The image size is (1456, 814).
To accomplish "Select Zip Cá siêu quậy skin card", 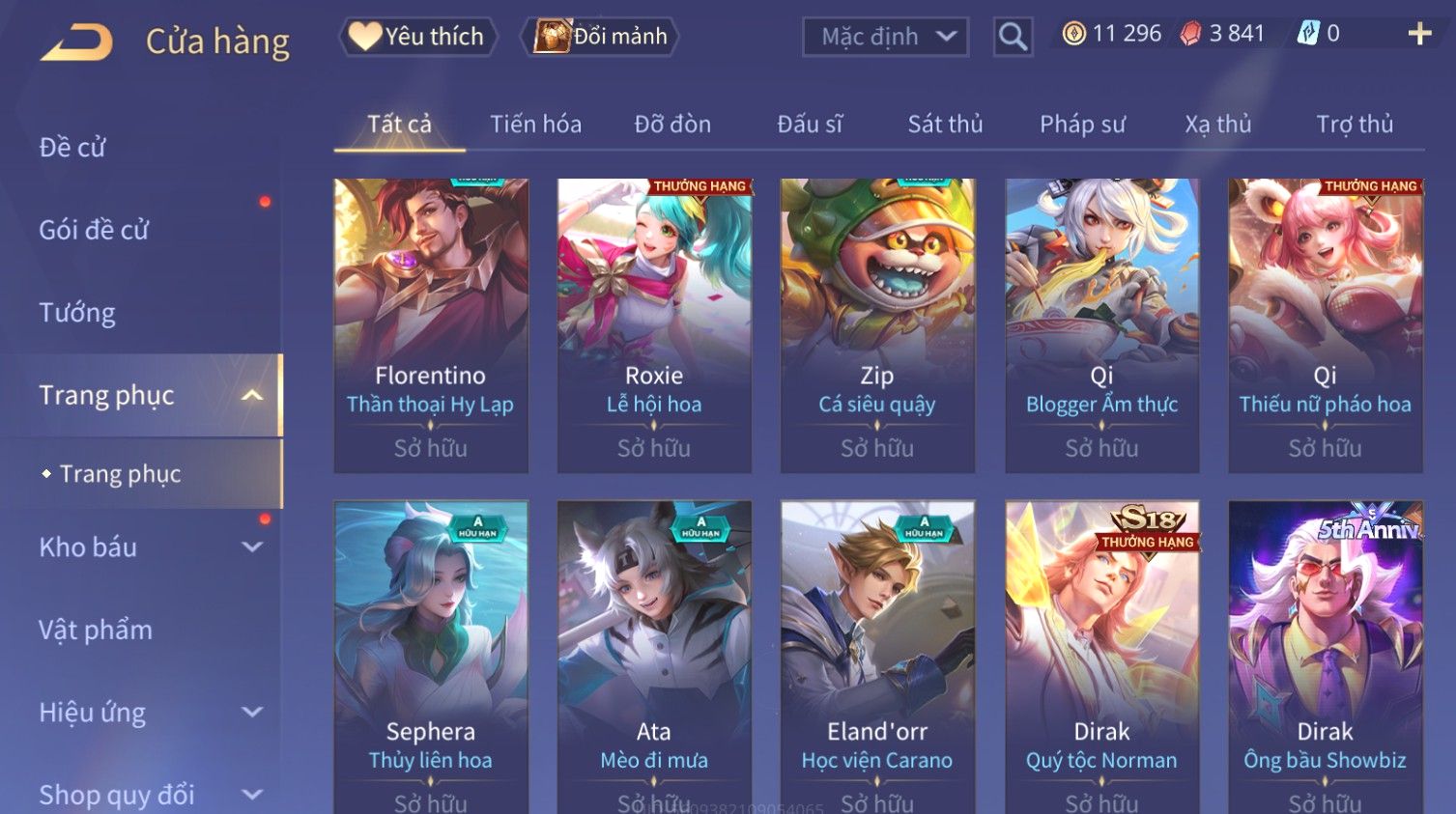I will [x=877, y=325].
